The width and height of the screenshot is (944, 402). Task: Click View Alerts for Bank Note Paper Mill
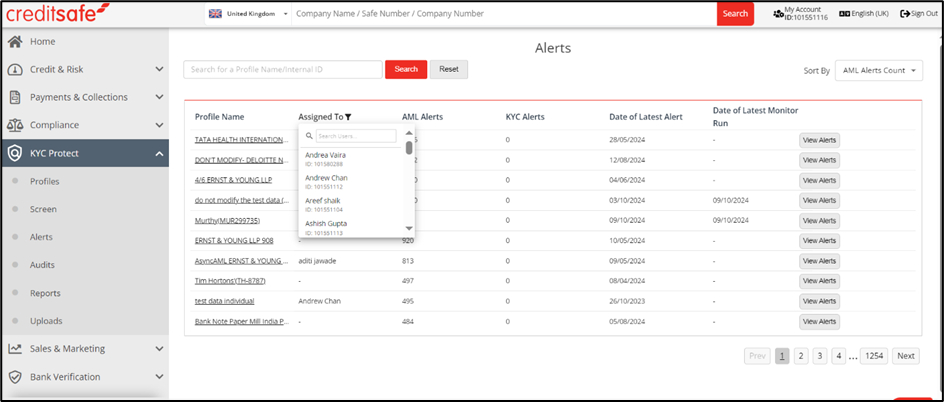point(819,321)
